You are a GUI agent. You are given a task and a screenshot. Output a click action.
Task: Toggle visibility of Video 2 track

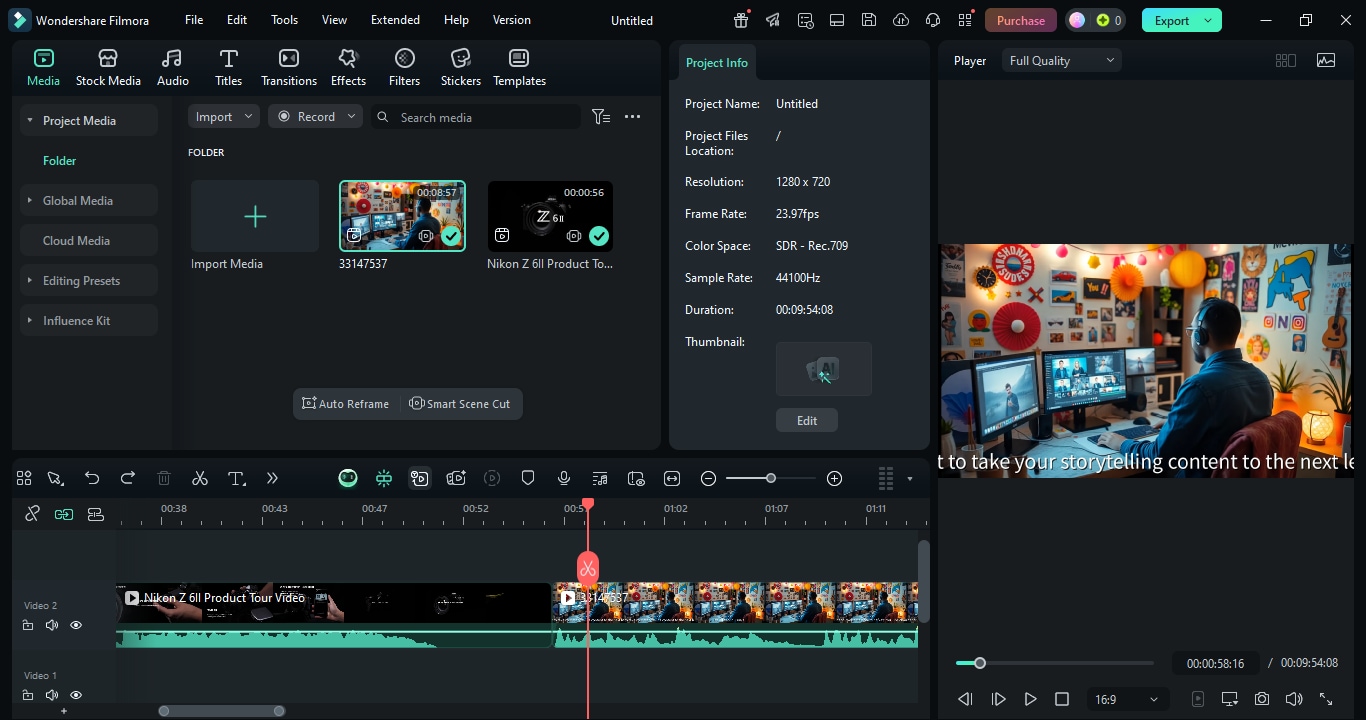[76, 625]
